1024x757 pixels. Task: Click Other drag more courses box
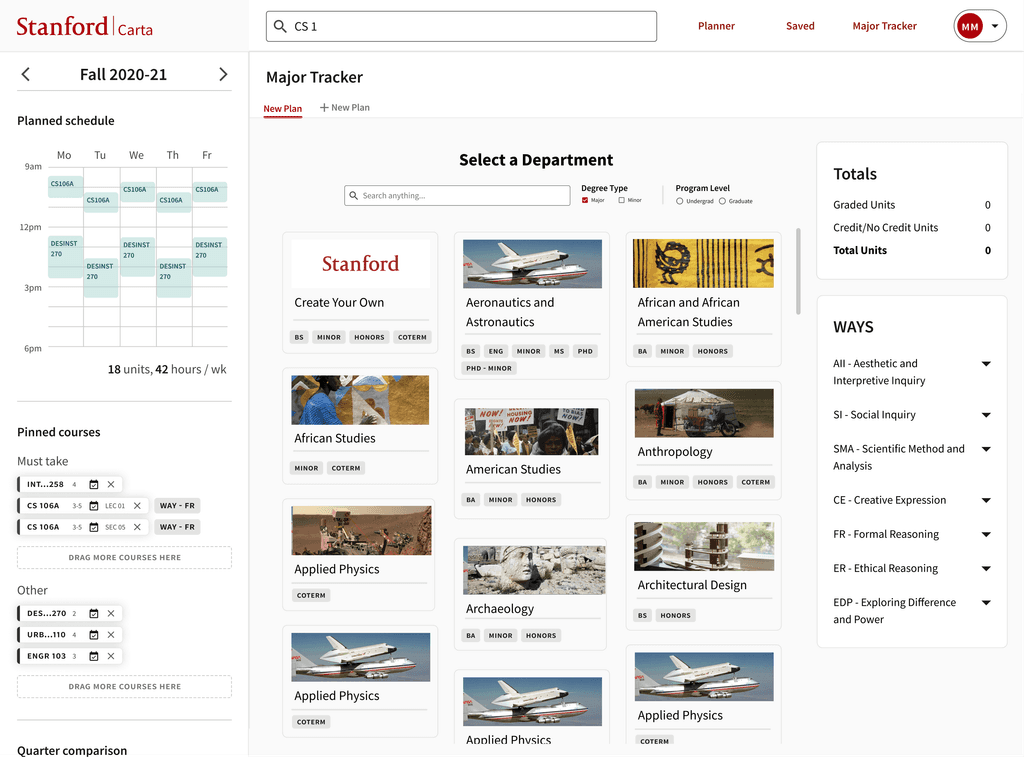tap(125, 686)
